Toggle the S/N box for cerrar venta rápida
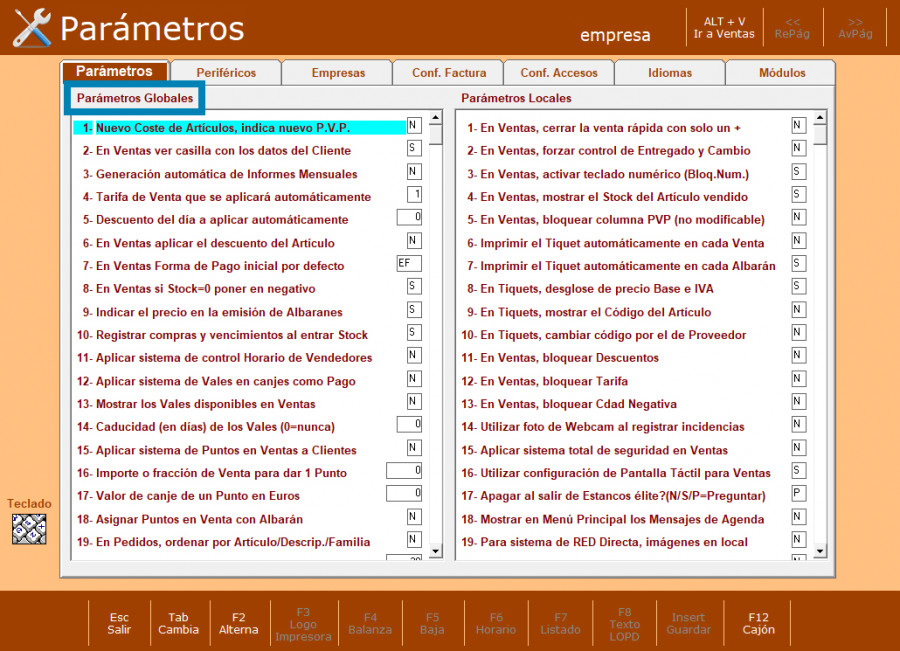This screenshot has height=651, width=900. coord(798,125)
